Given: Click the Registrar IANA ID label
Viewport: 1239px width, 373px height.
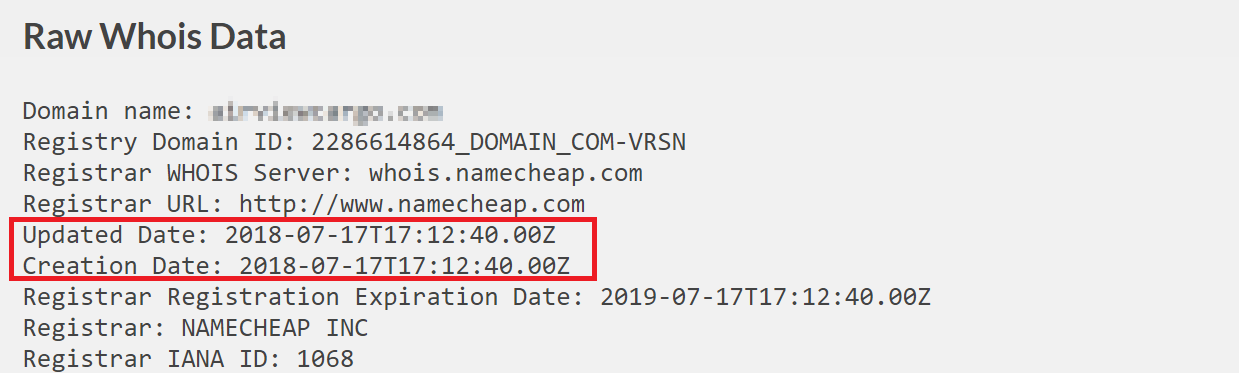Looking at the screenshot, I should click(x=146, y=358).
